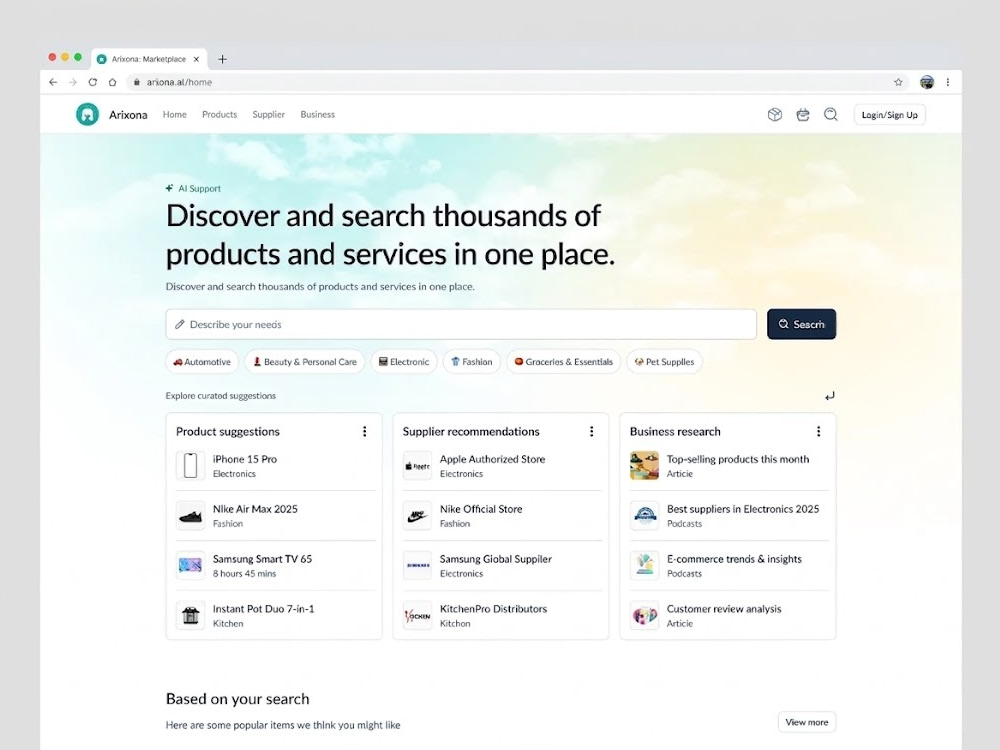Click the Nike Air Max 2025 shoe thumbnail

190,515
